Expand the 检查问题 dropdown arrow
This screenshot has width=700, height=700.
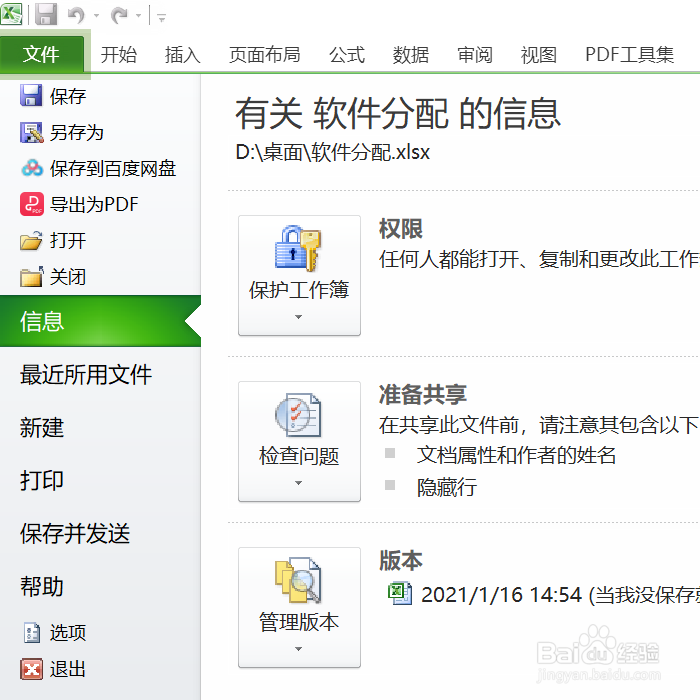(299, 483)
